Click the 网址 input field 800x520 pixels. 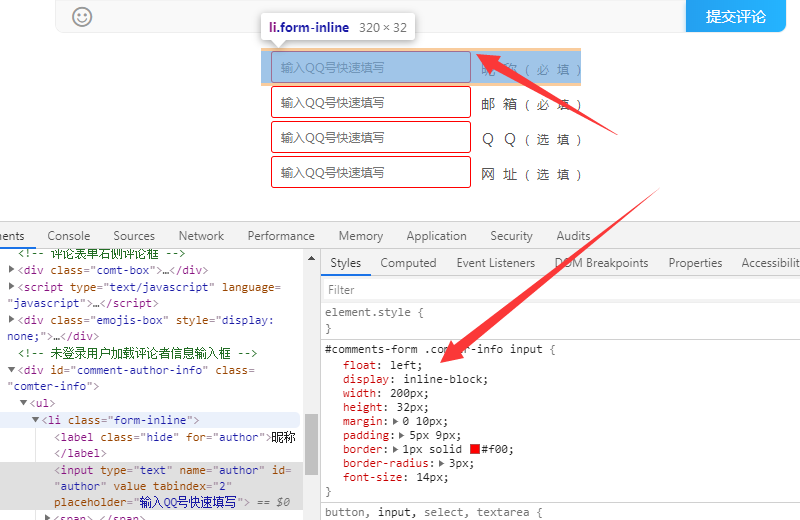(x=371, y=172)
